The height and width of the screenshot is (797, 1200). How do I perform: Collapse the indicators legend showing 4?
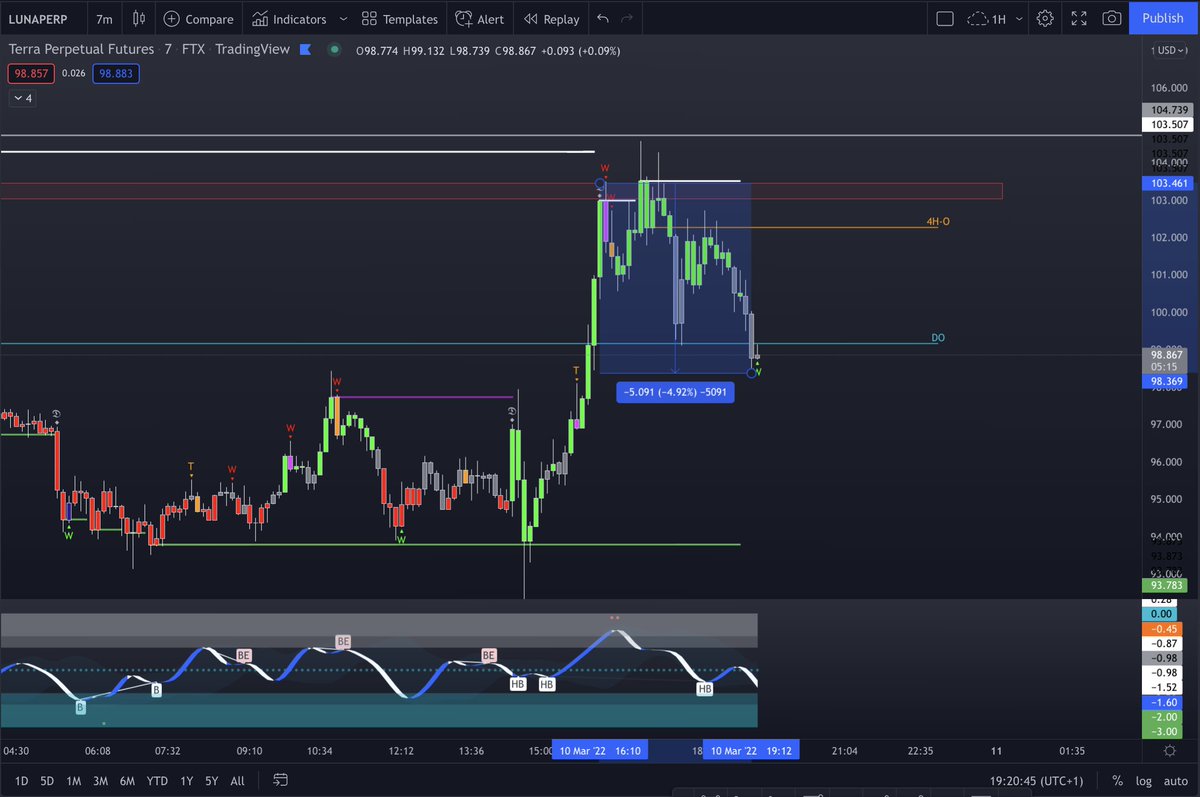(x=22, y=98)
